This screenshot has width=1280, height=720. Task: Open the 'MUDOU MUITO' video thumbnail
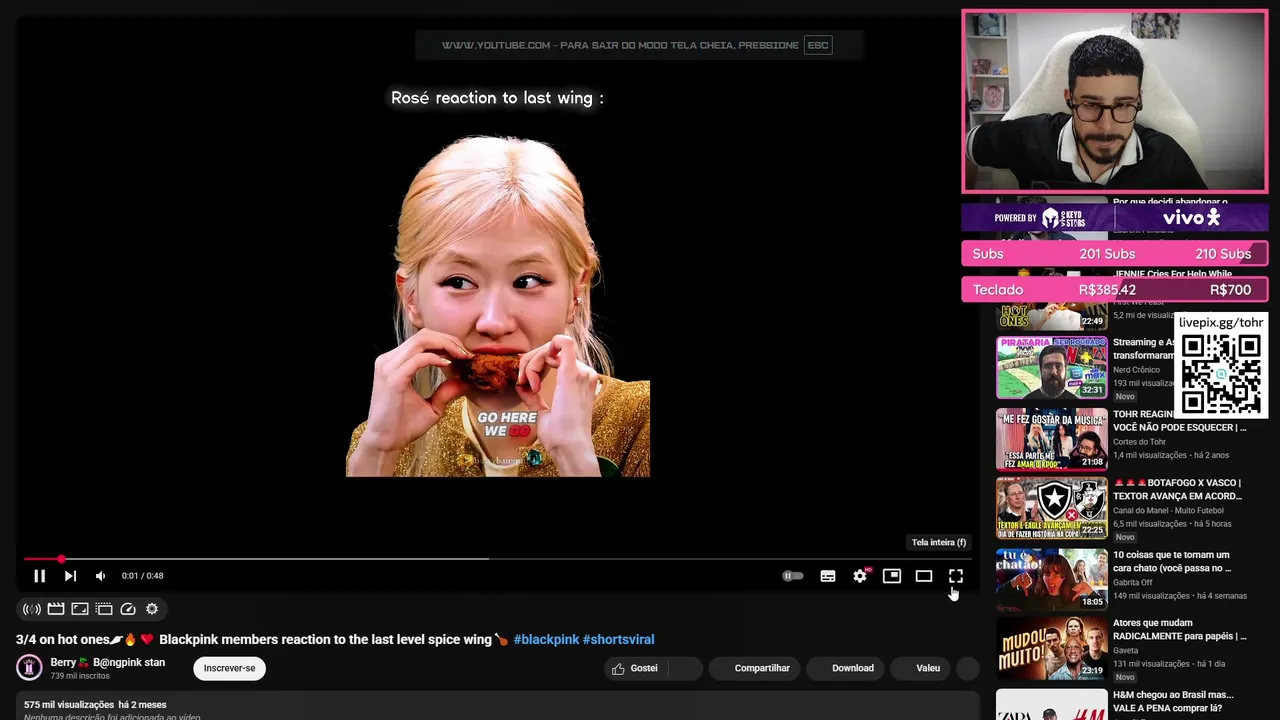pos(1051,648)
